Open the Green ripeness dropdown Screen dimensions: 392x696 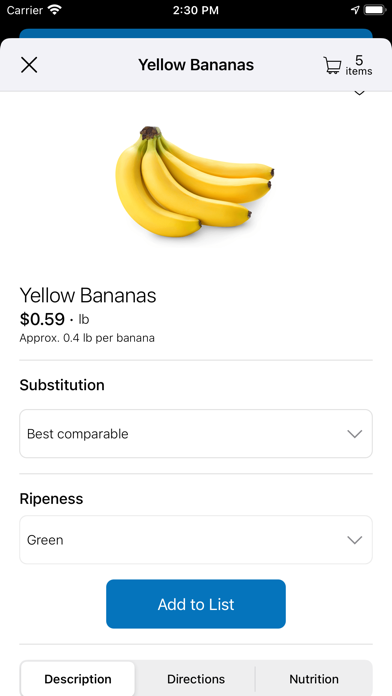point(196,540)
